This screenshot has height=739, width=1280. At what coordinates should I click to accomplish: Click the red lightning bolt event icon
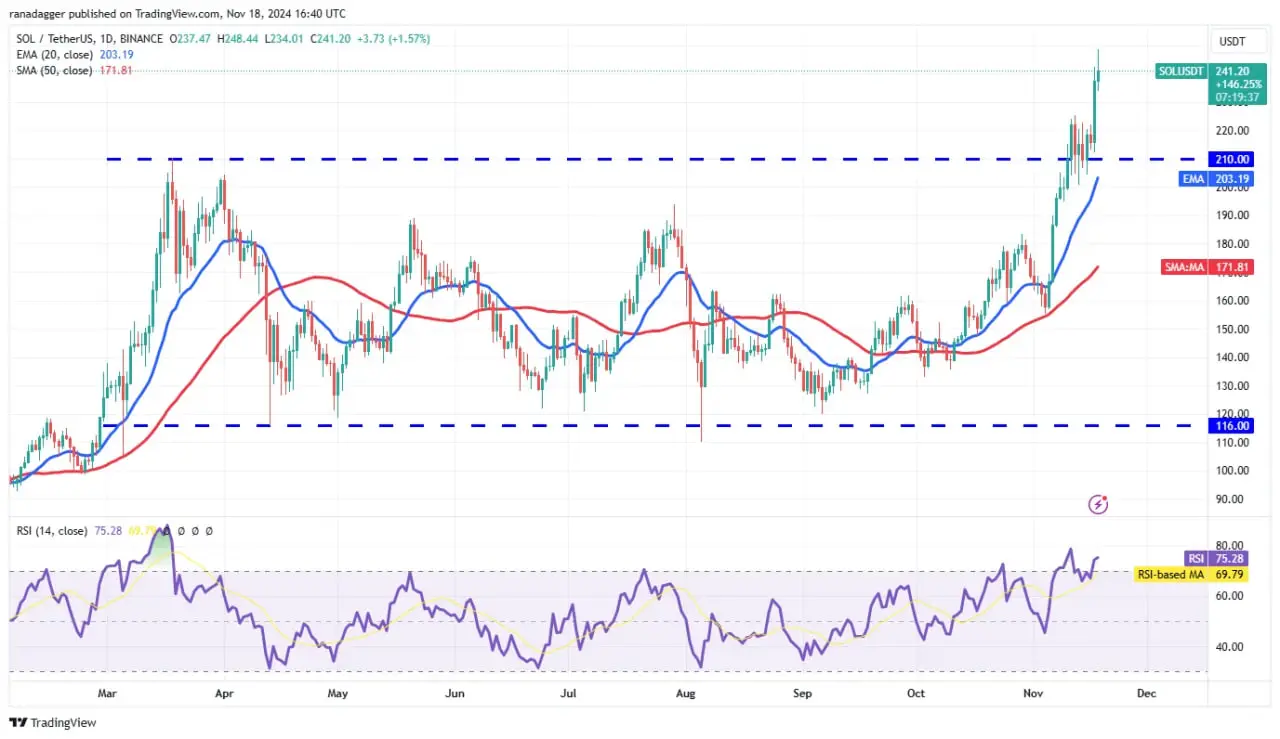1099,504
